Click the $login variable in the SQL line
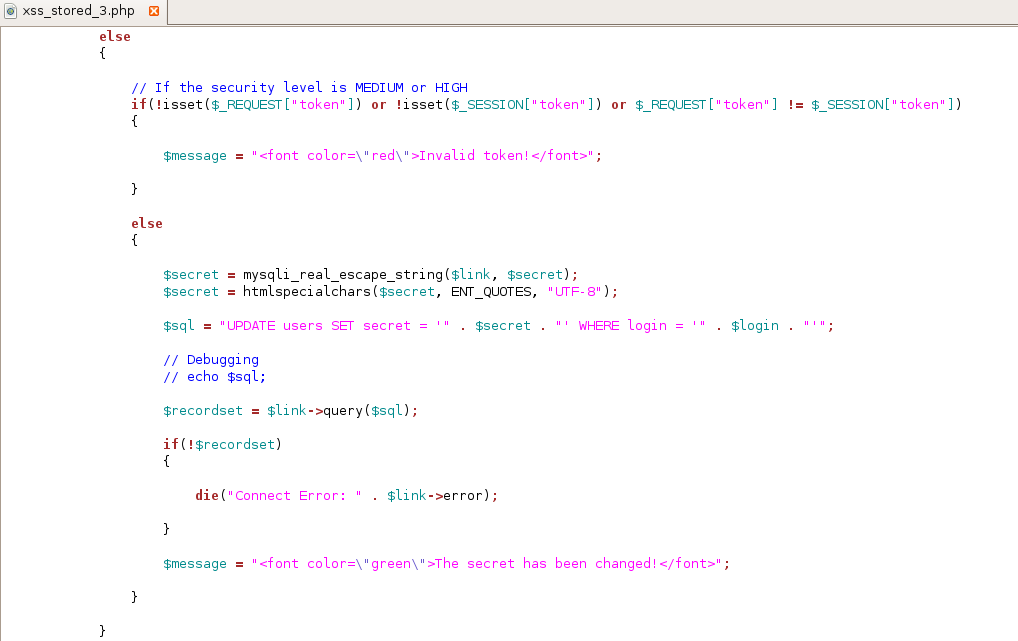 [754, 325]
